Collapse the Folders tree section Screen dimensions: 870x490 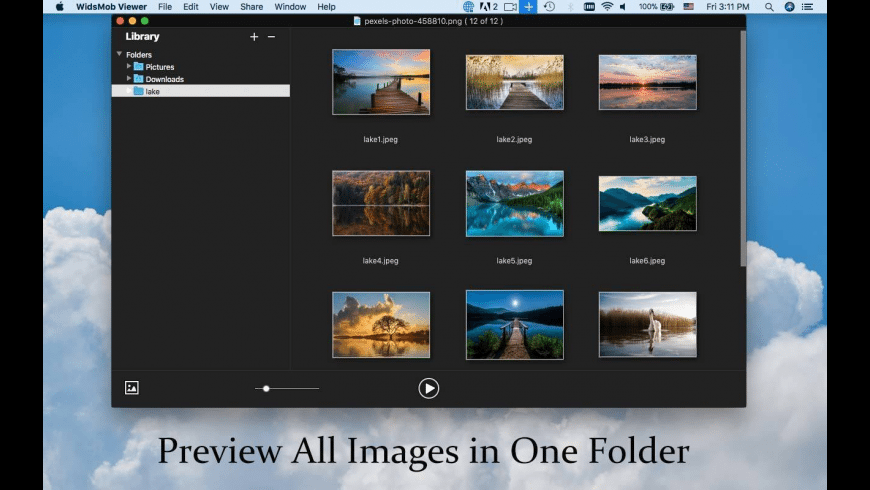pyautogui.click(x=120, y=54)
